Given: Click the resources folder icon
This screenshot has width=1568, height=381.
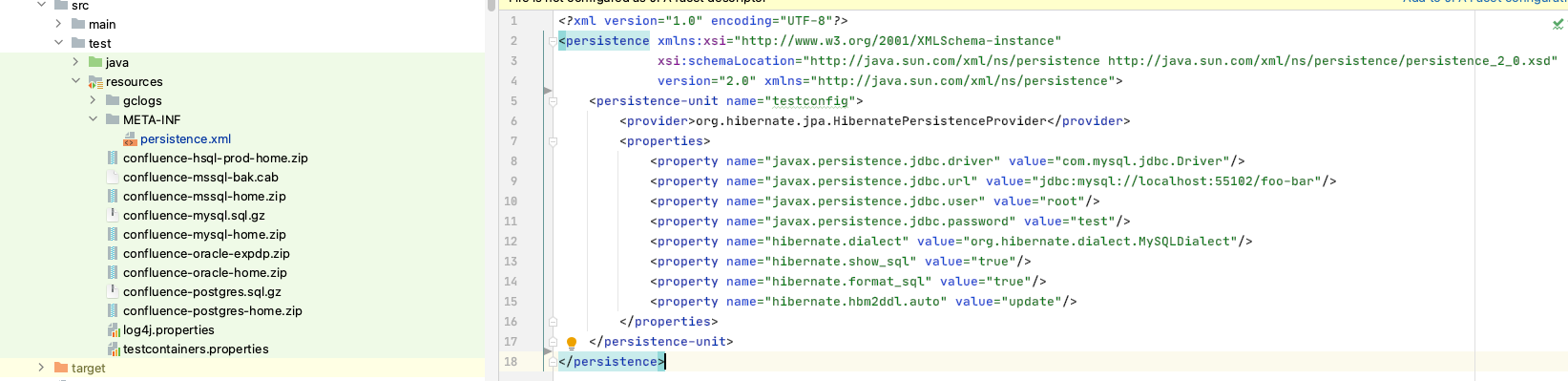Looking at the screenshot, I should 95,81.
